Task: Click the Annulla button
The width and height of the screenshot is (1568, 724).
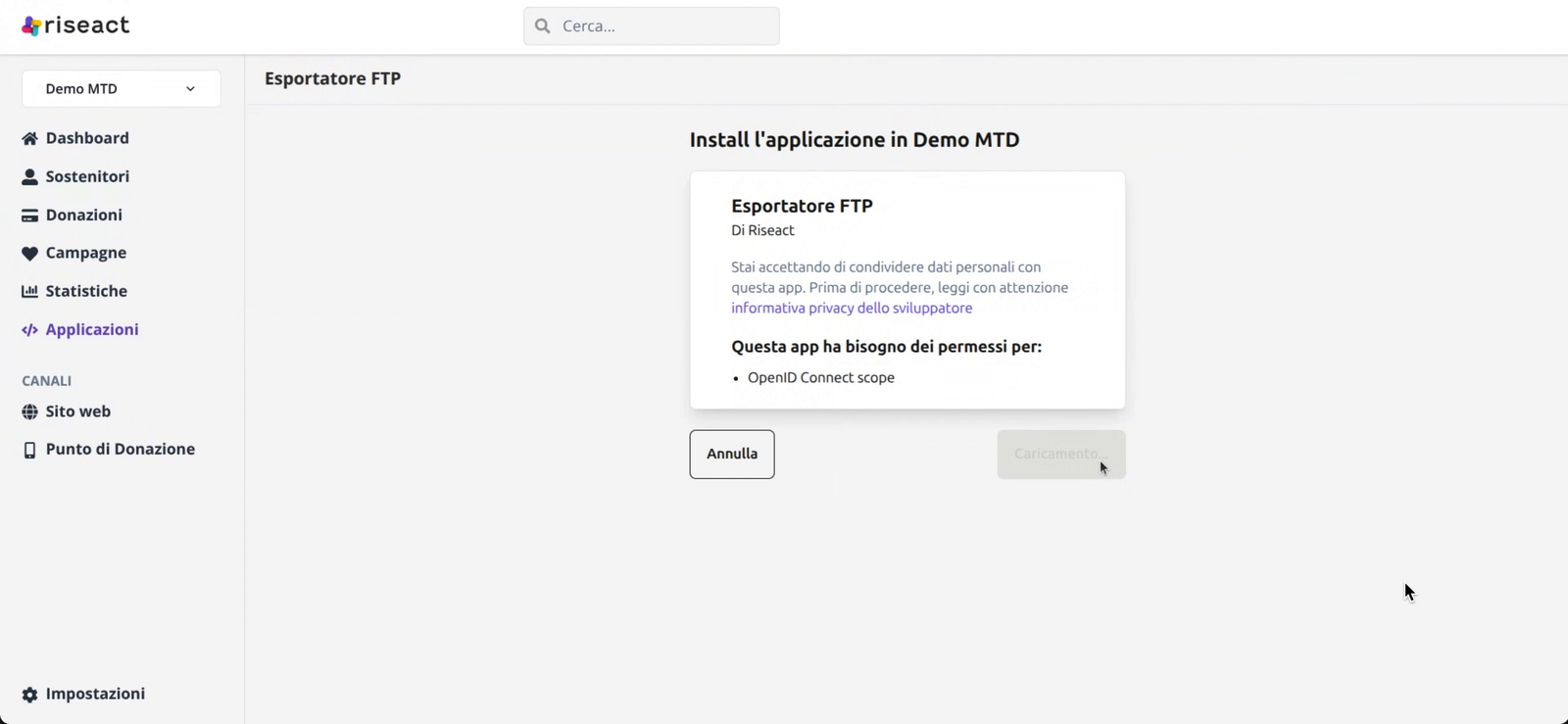Action: pyautogui.click(x=732, y=455)
